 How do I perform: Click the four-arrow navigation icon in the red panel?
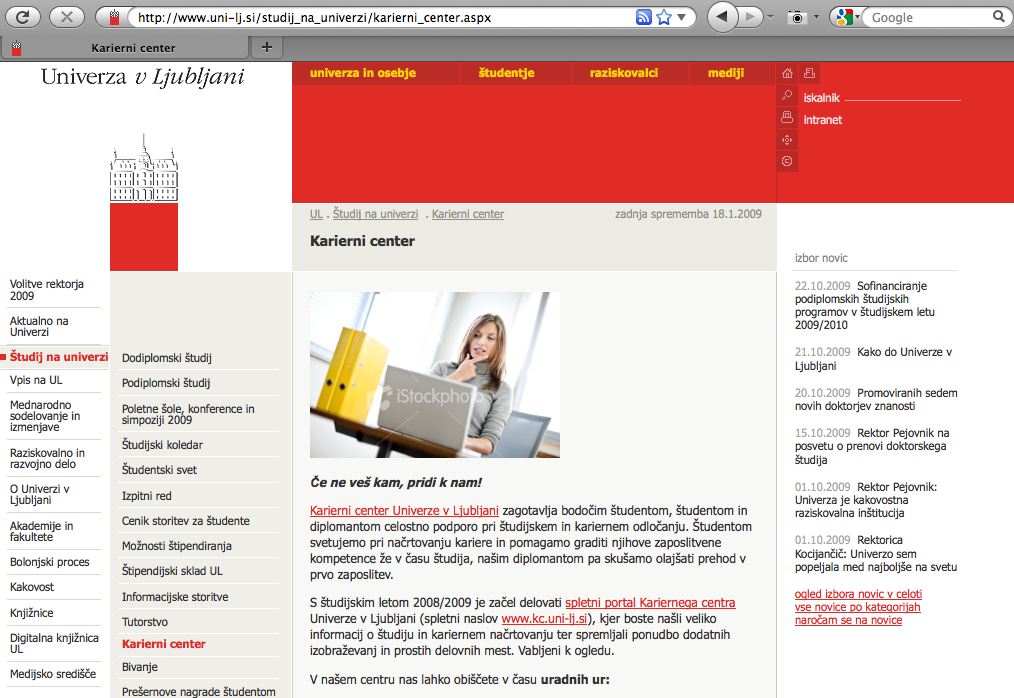click(787, 140)
